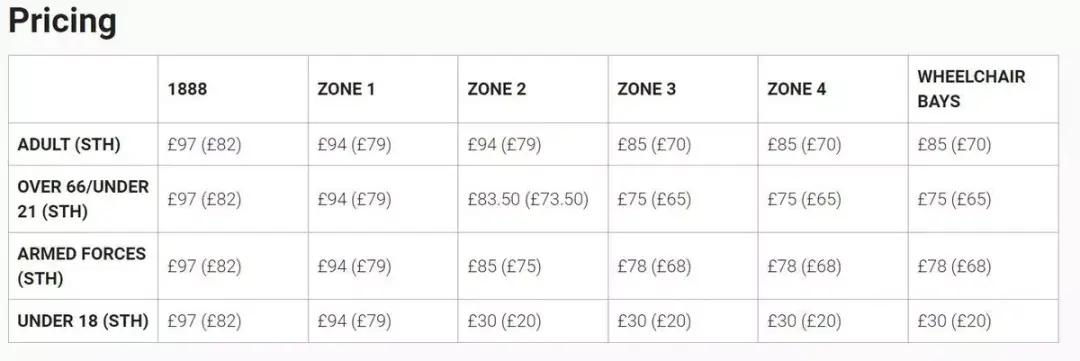Click the OVER 66/UNDER 21 (STH) row label

(83, 199)
